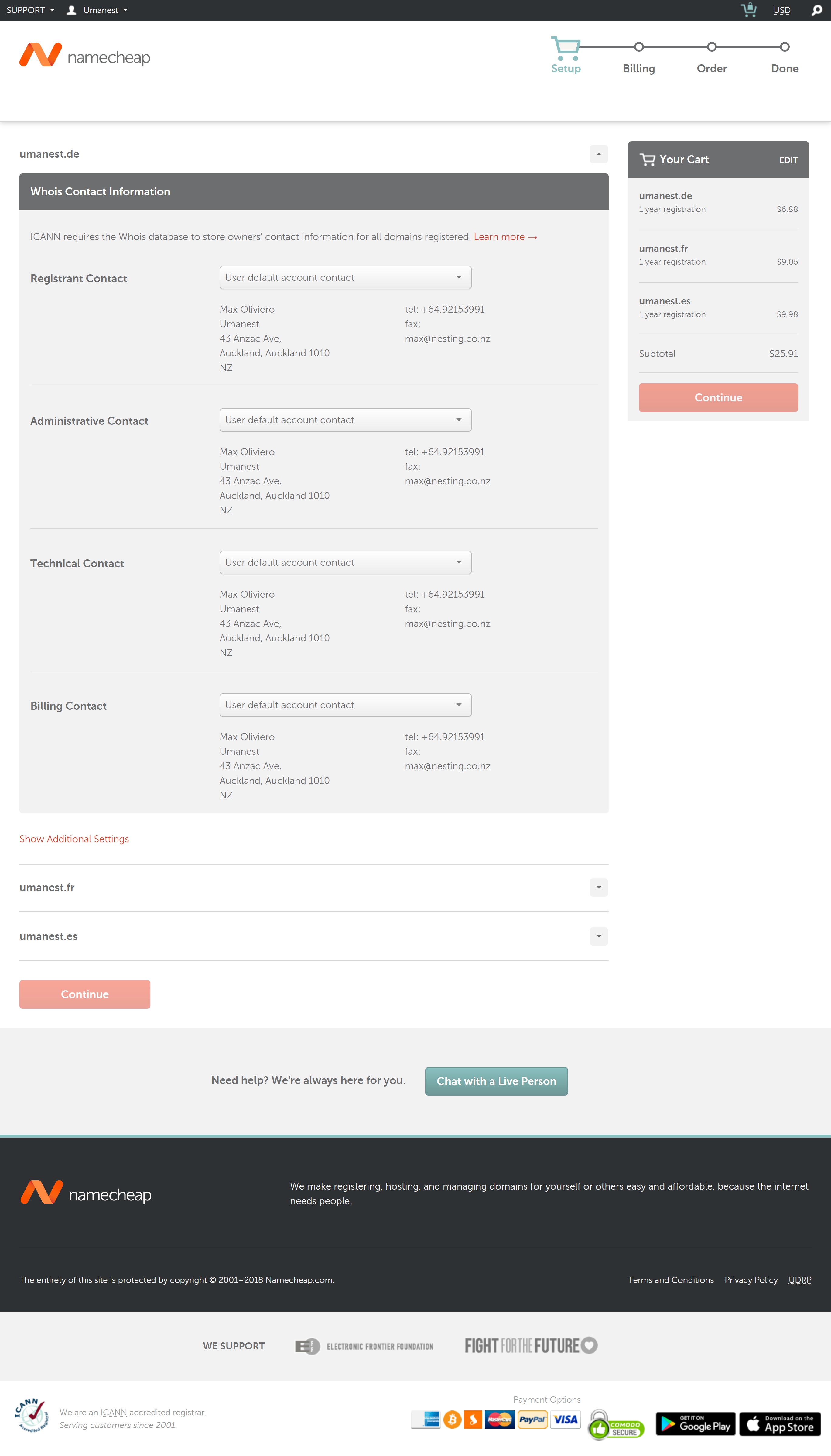The height and width of the screenshot is (1456, 831).
Task: Expand the umanest.fr section
Action: pyautogui.click(x=598, y=888)
